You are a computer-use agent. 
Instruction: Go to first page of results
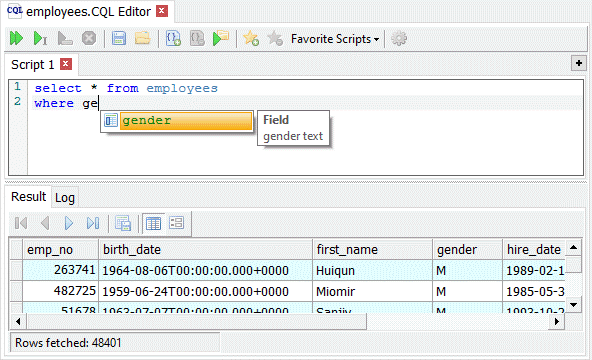tap(21, 223)
